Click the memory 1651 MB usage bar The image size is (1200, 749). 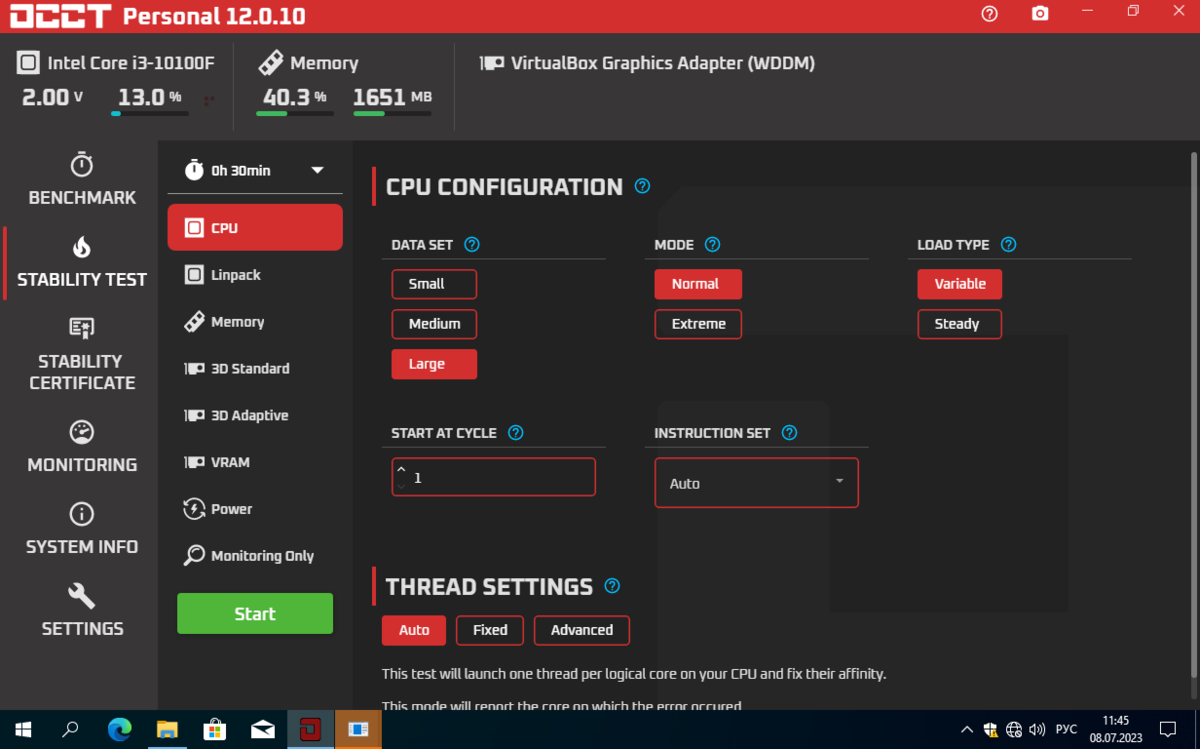point(392,114)
